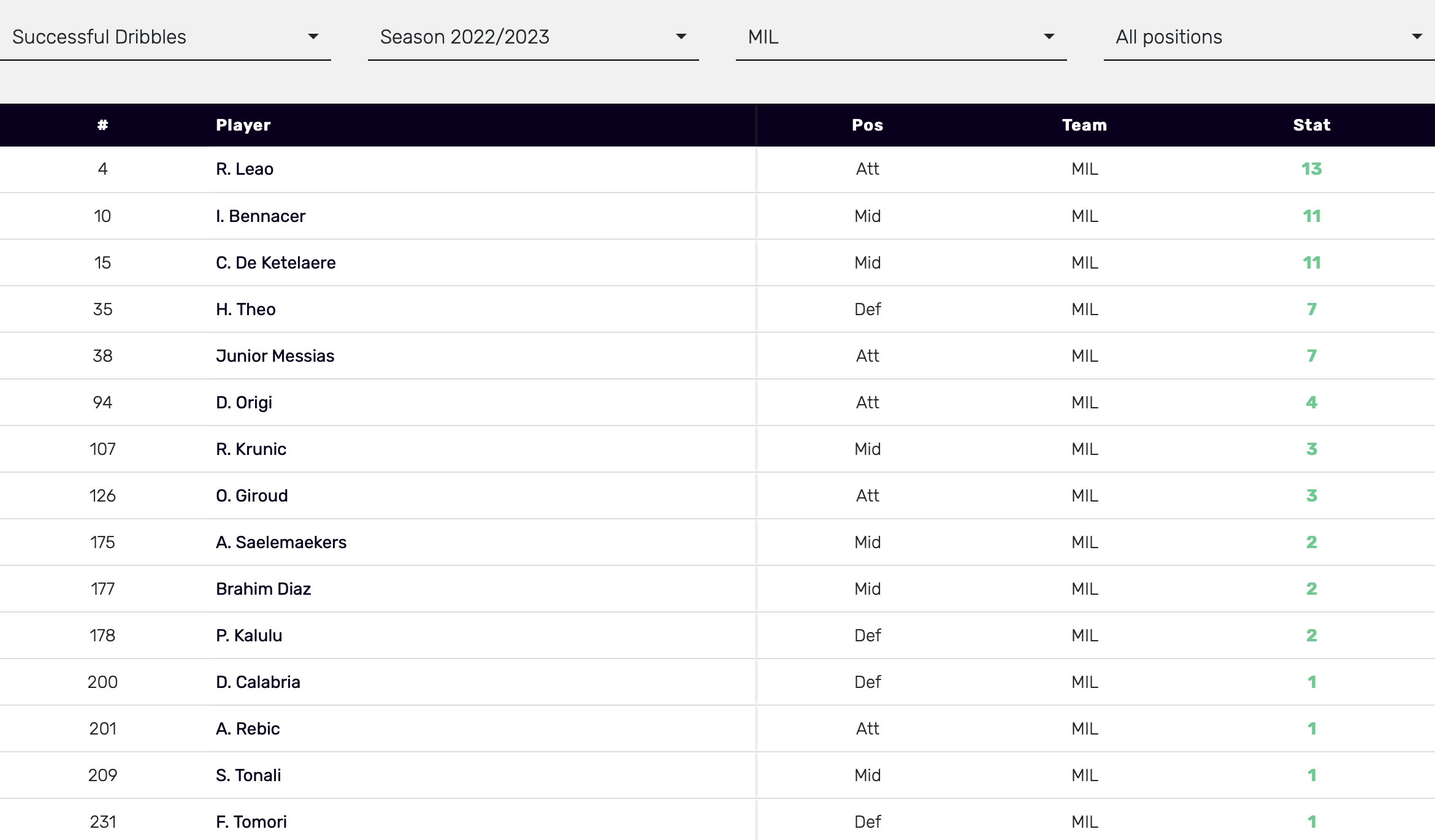Click the # column header
1435x840 pixels.
pyautogui.click(x=102, y=125)
